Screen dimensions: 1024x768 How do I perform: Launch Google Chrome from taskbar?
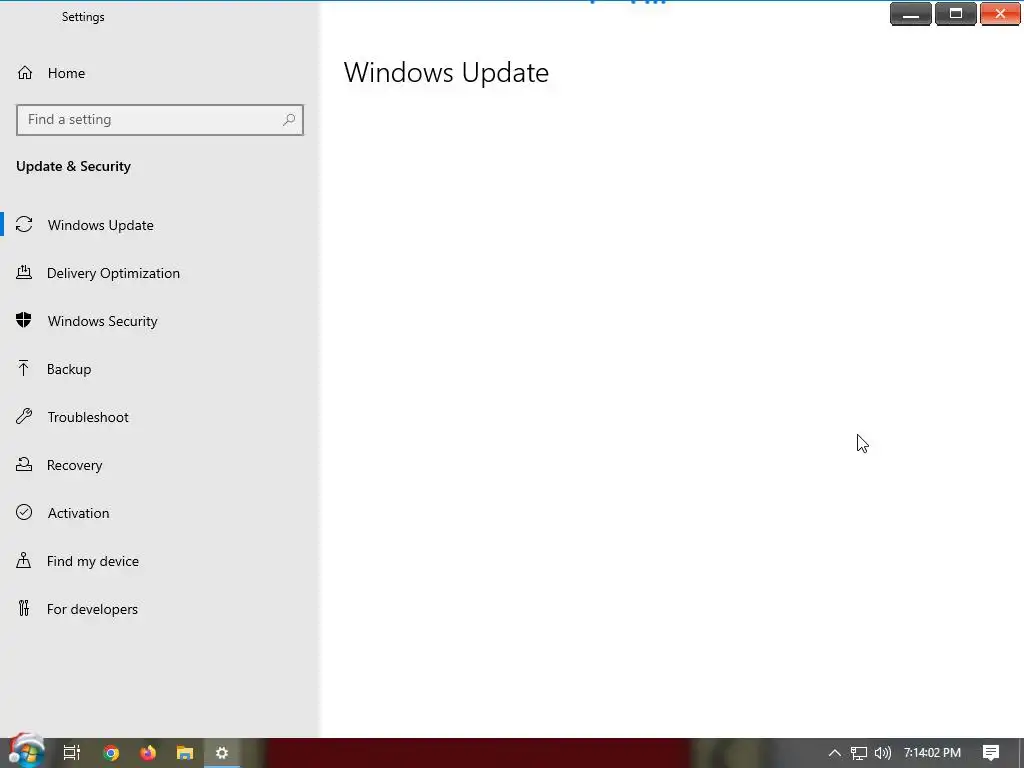[x=111, y=753]
